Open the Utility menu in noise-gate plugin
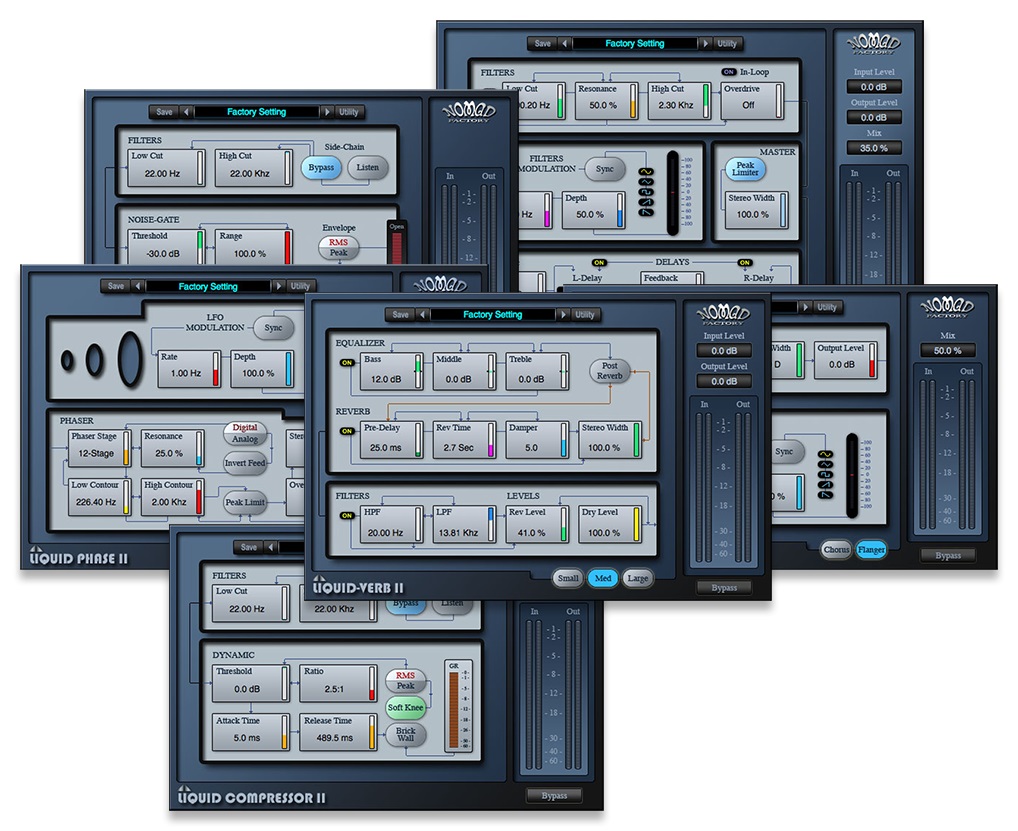Viewport: 1018px width, 831px height. [x=349, y=112]
